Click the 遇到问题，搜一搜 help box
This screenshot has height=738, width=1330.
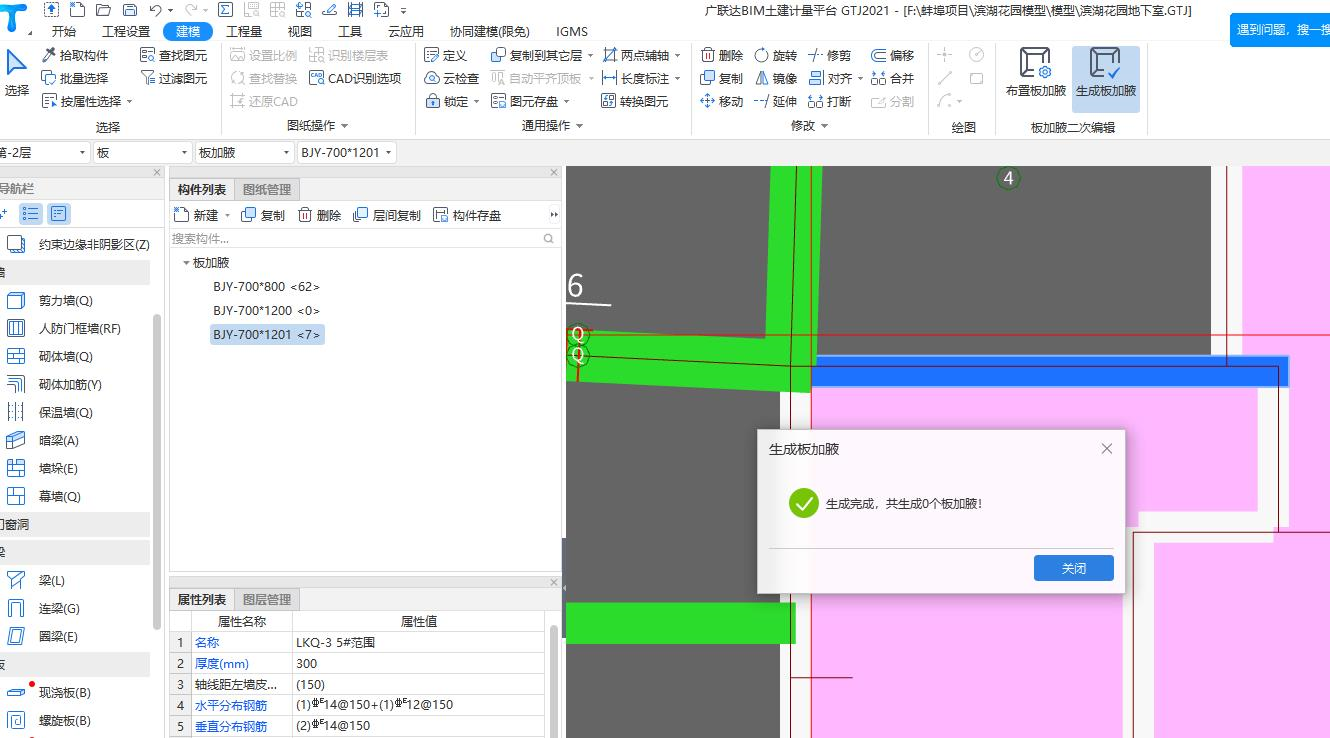(x=1281, y=30)
